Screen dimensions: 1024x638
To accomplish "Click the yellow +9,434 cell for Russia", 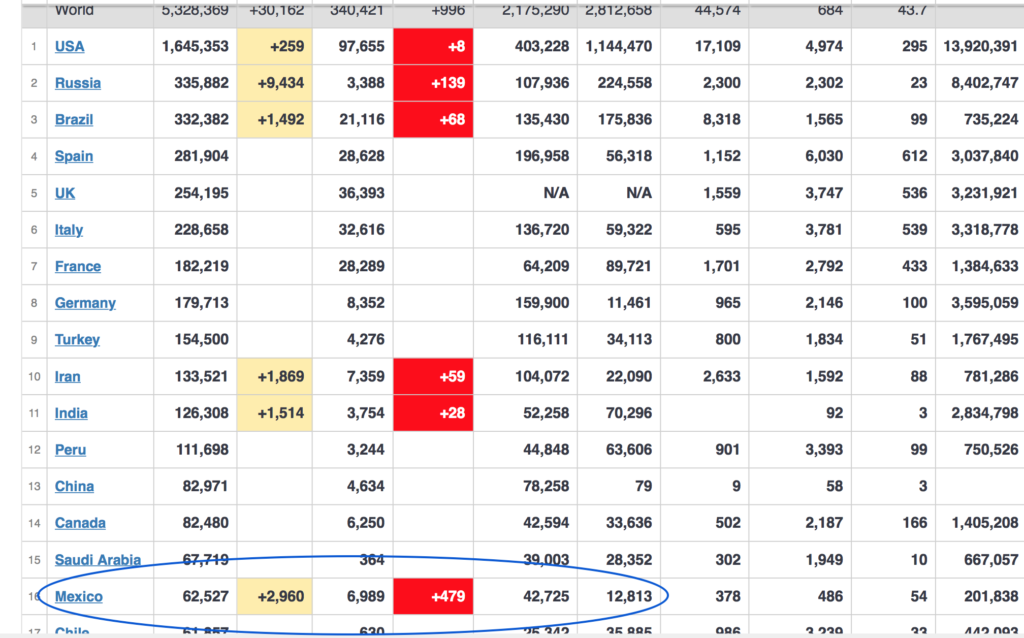I will (274, 83).
